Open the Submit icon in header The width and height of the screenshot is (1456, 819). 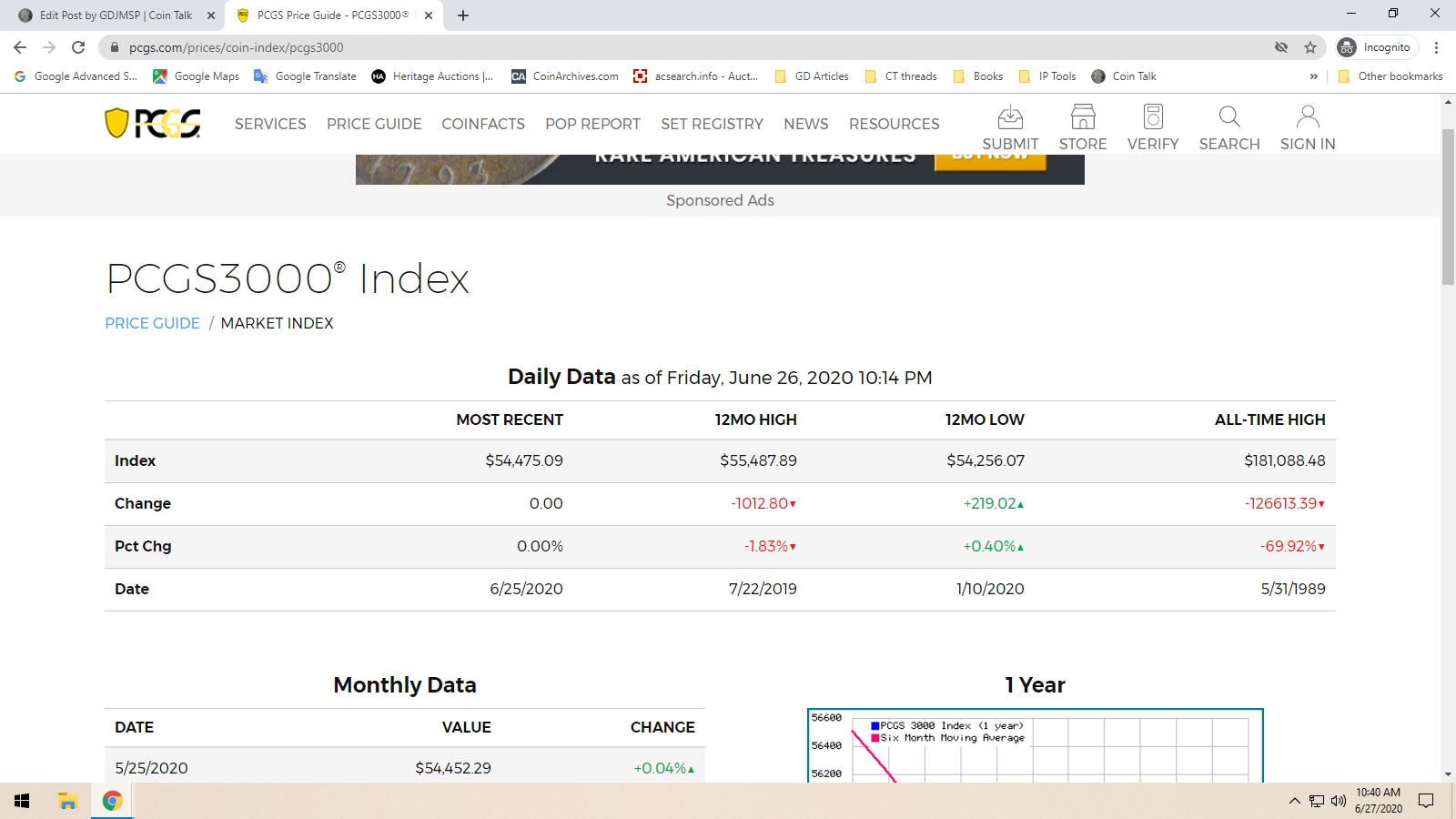[x=1010, y=128]
